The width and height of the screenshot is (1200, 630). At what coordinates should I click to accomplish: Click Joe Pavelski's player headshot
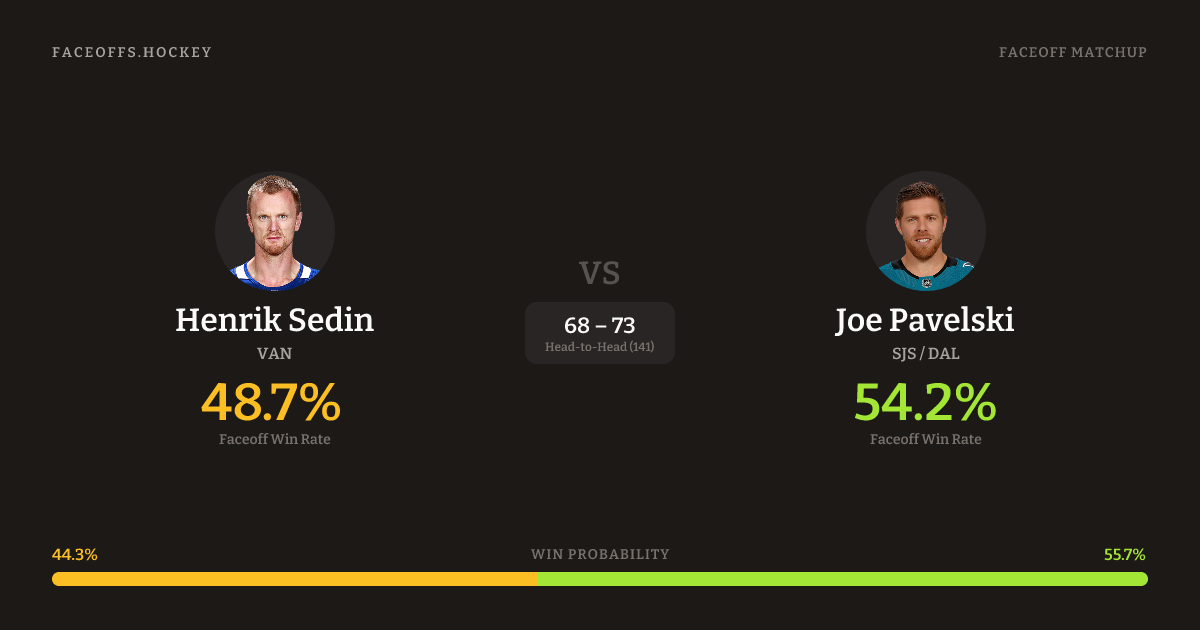[x=925, y=231]
